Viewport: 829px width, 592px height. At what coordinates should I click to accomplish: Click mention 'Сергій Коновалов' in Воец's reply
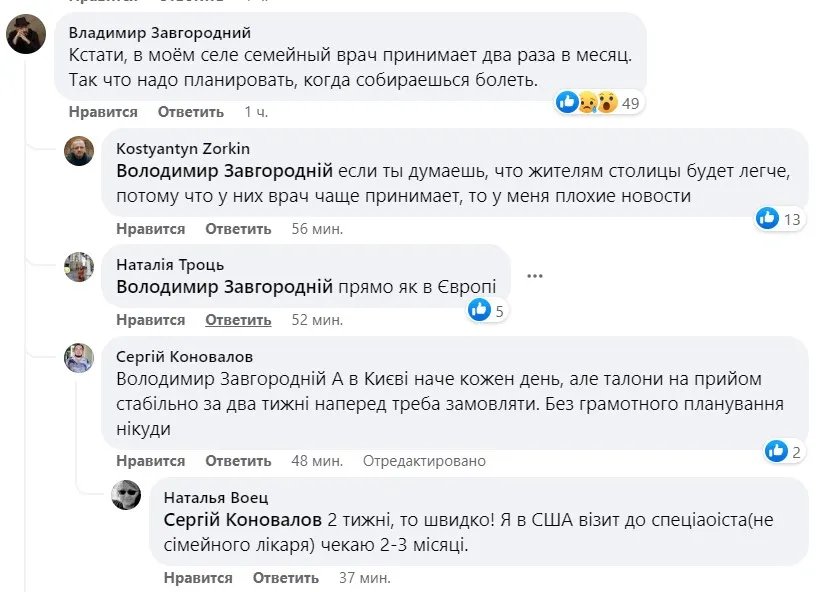click(x=242, y=521)
